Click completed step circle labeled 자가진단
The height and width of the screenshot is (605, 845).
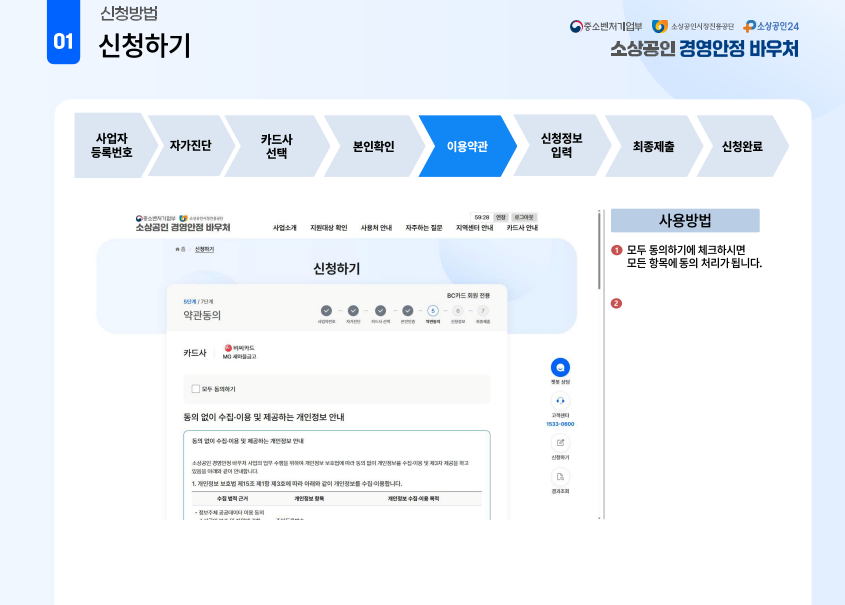click(x=353, y=311)
